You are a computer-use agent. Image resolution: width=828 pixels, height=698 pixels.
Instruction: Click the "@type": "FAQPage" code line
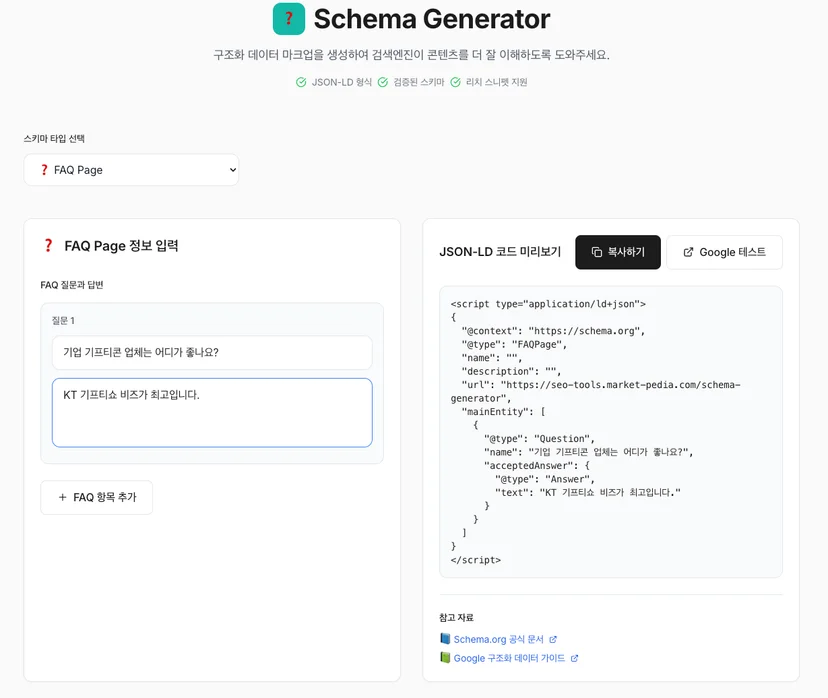coord(514,344)
